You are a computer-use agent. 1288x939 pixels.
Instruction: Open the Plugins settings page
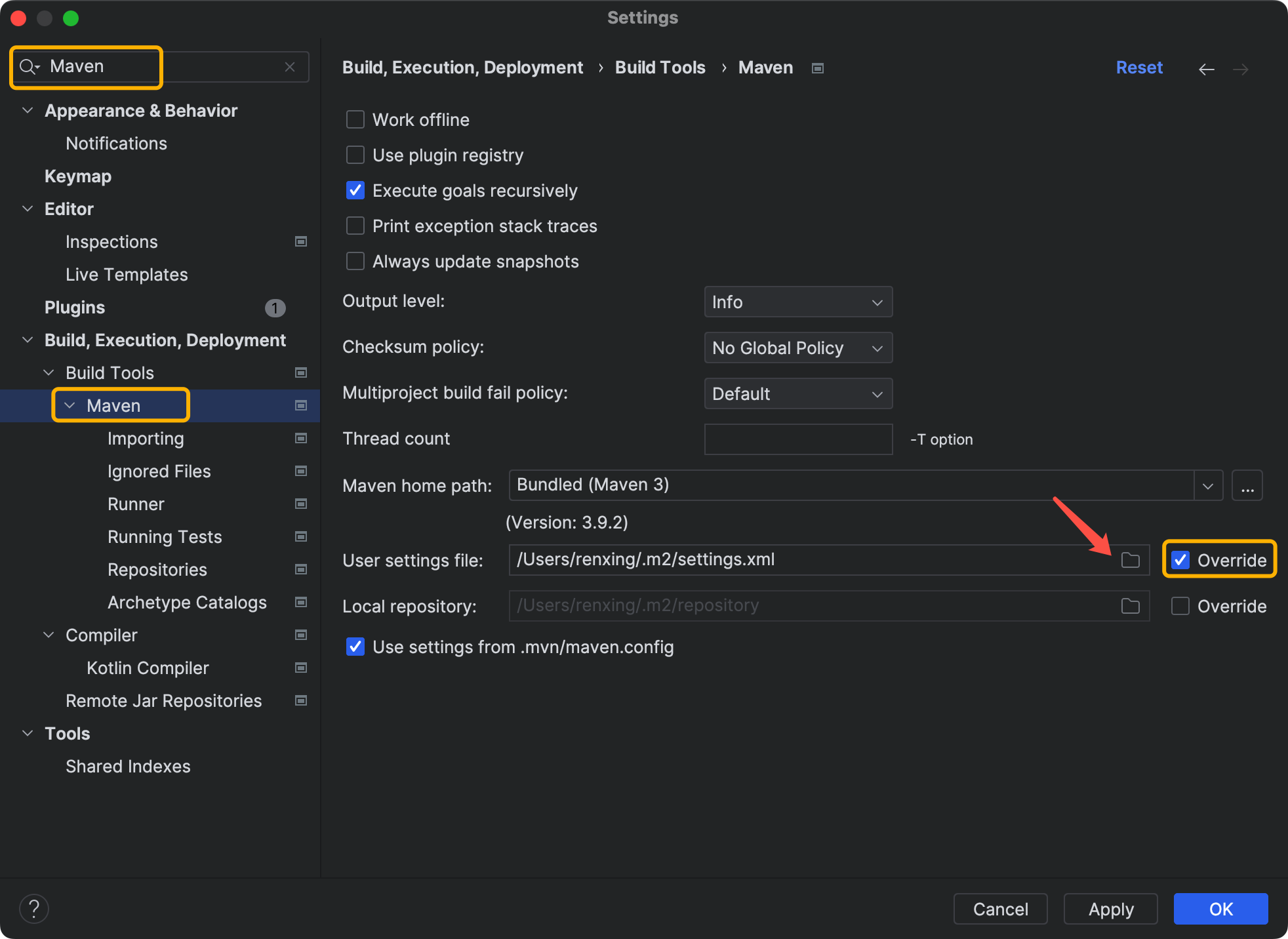75,308
